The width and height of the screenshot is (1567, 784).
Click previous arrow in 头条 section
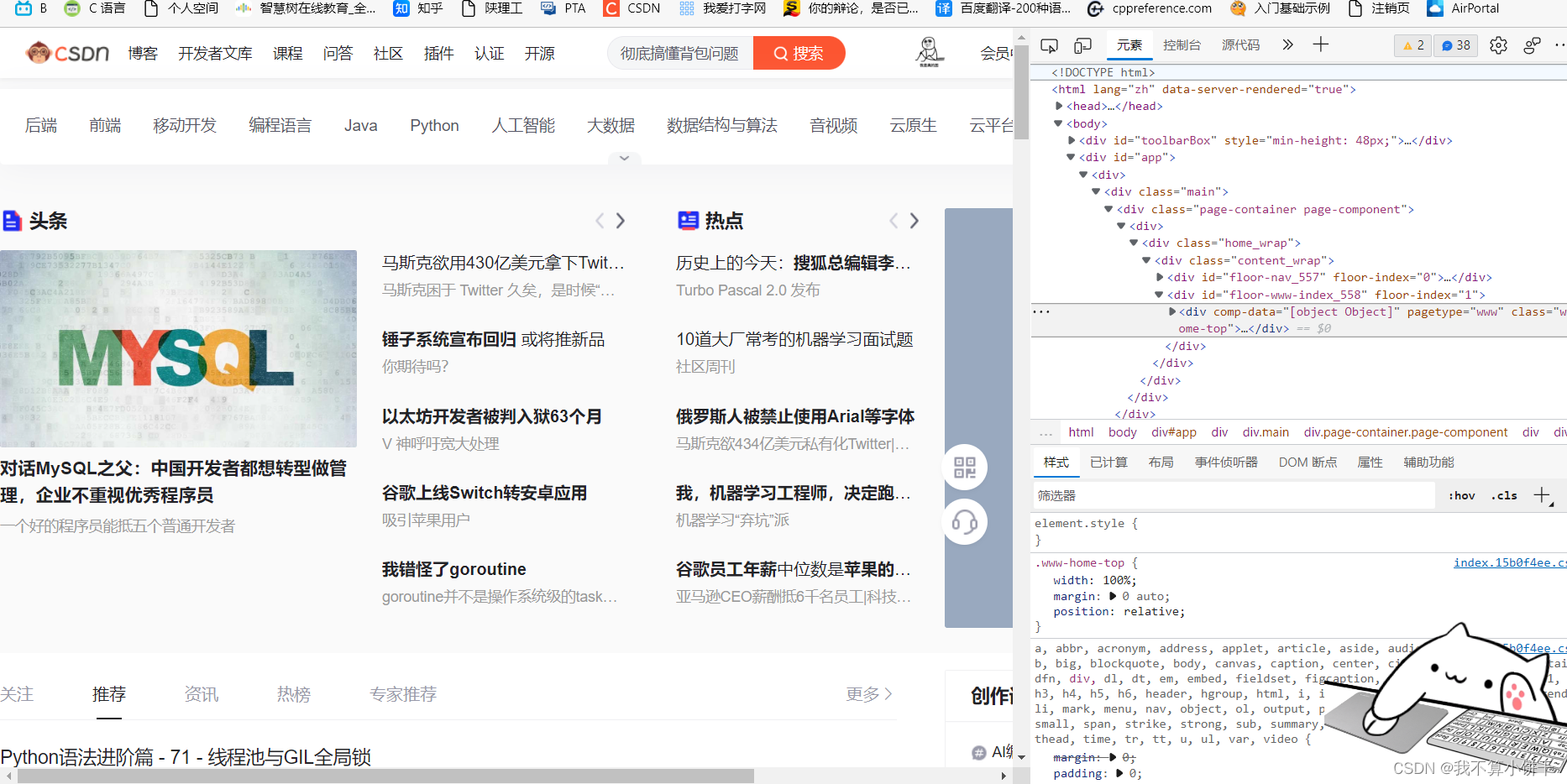[600, 221]
